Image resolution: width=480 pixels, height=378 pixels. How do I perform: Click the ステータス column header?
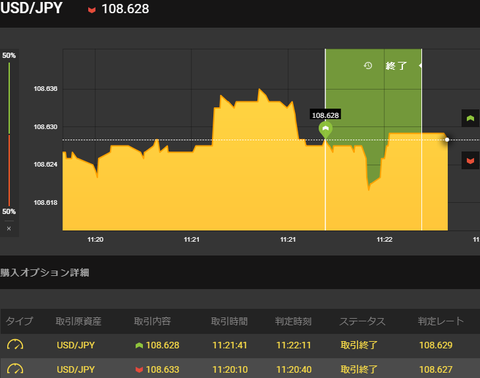(x=362, y=321)
